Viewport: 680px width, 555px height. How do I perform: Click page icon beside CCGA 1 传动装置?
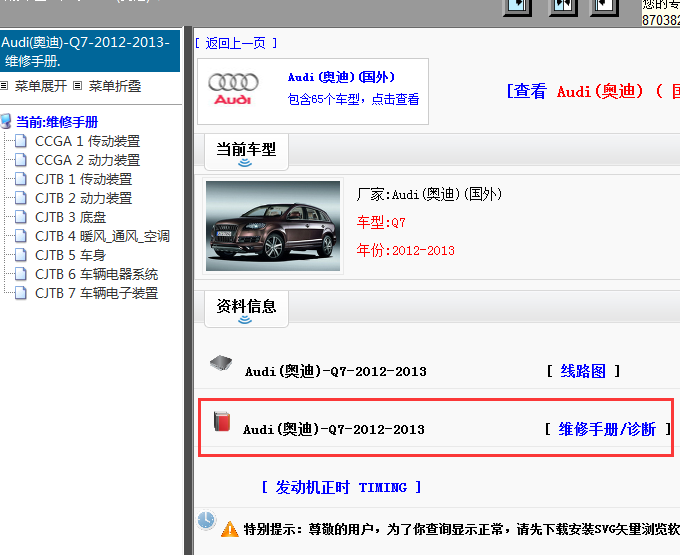pyautogui.click(x=20, y=141)
